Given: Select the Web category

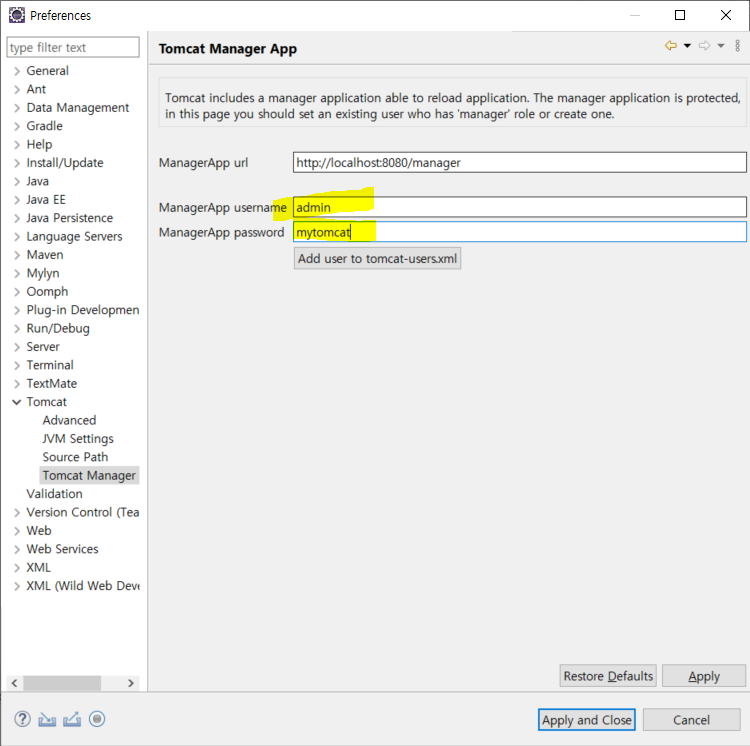Looking at the screenshot, I should (39, 531).
